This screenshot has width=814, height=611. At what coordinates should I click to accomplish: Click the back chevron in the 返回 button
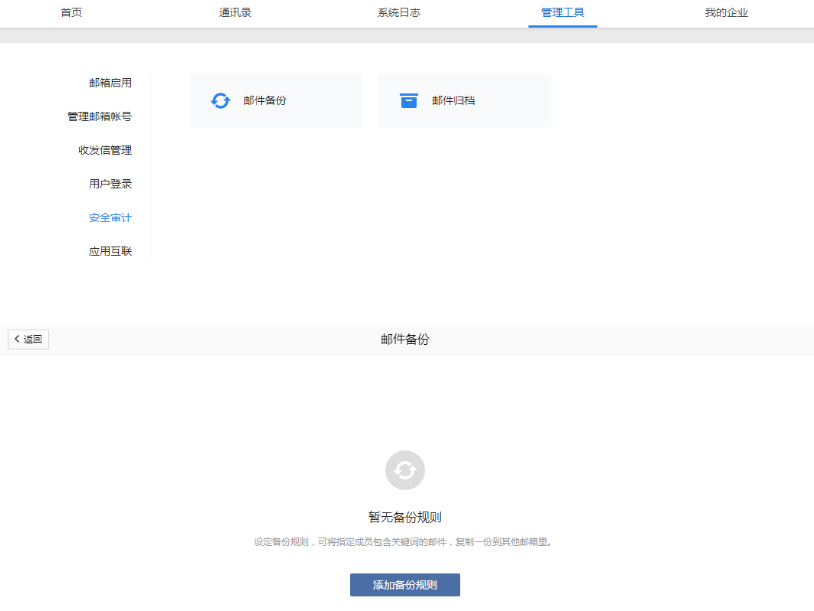pyautogui.click(x=17, y=339)
